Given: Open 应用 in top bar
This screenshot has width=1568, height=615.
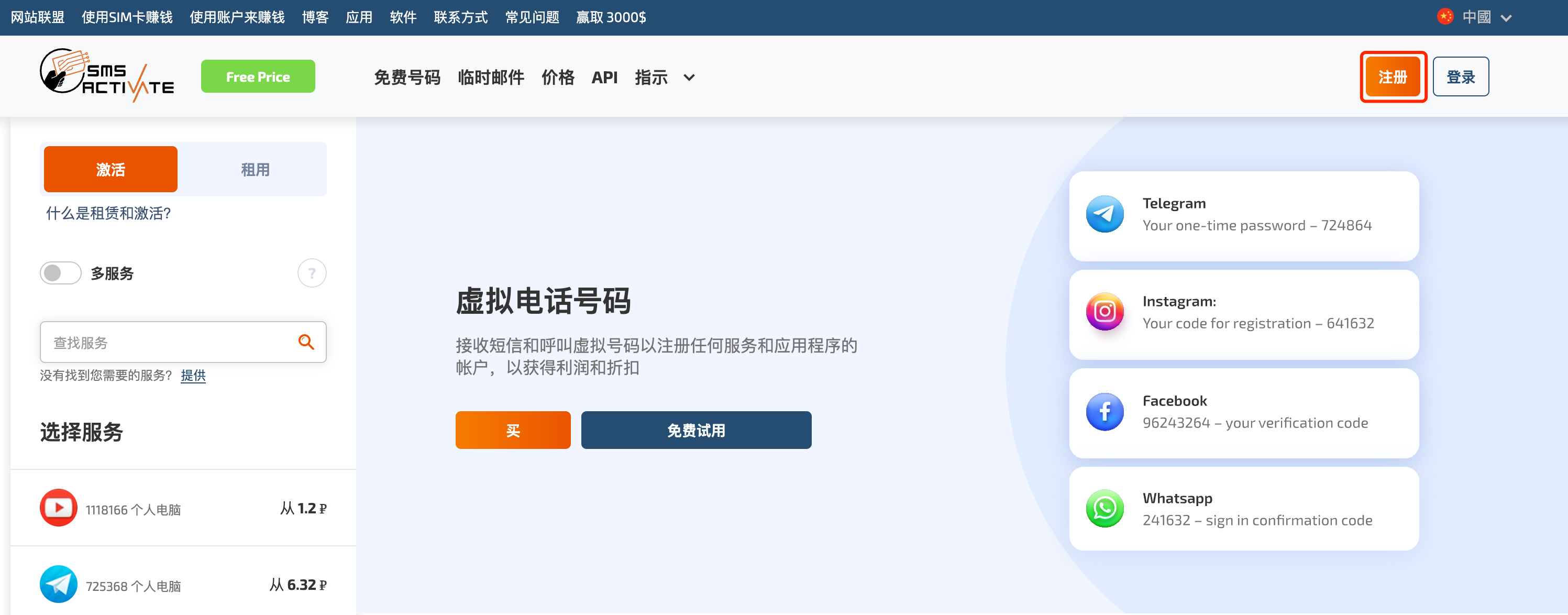Looking at the screenshot, I should [359, 17].
